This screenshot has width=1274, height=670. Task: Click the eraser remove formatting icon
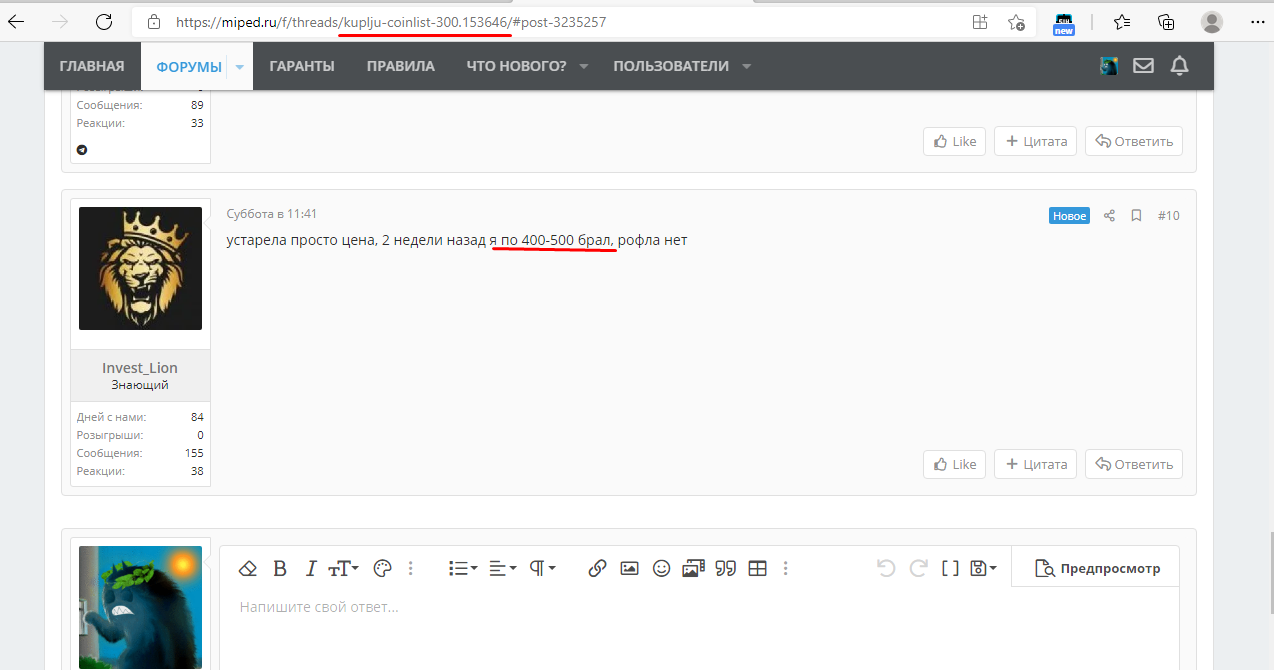(x=249, y=568)
